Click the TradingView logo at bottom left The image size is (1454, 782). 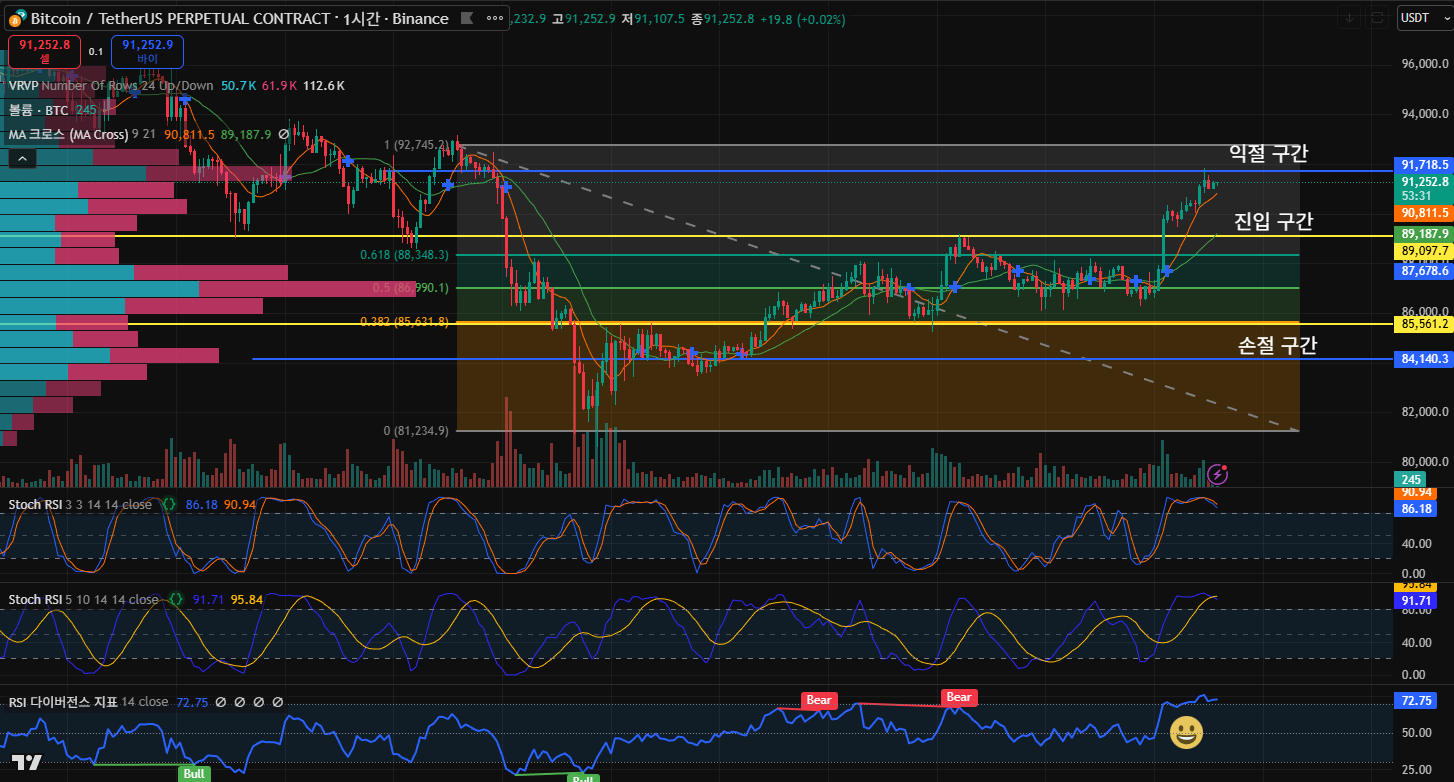(x=26, y=762)
